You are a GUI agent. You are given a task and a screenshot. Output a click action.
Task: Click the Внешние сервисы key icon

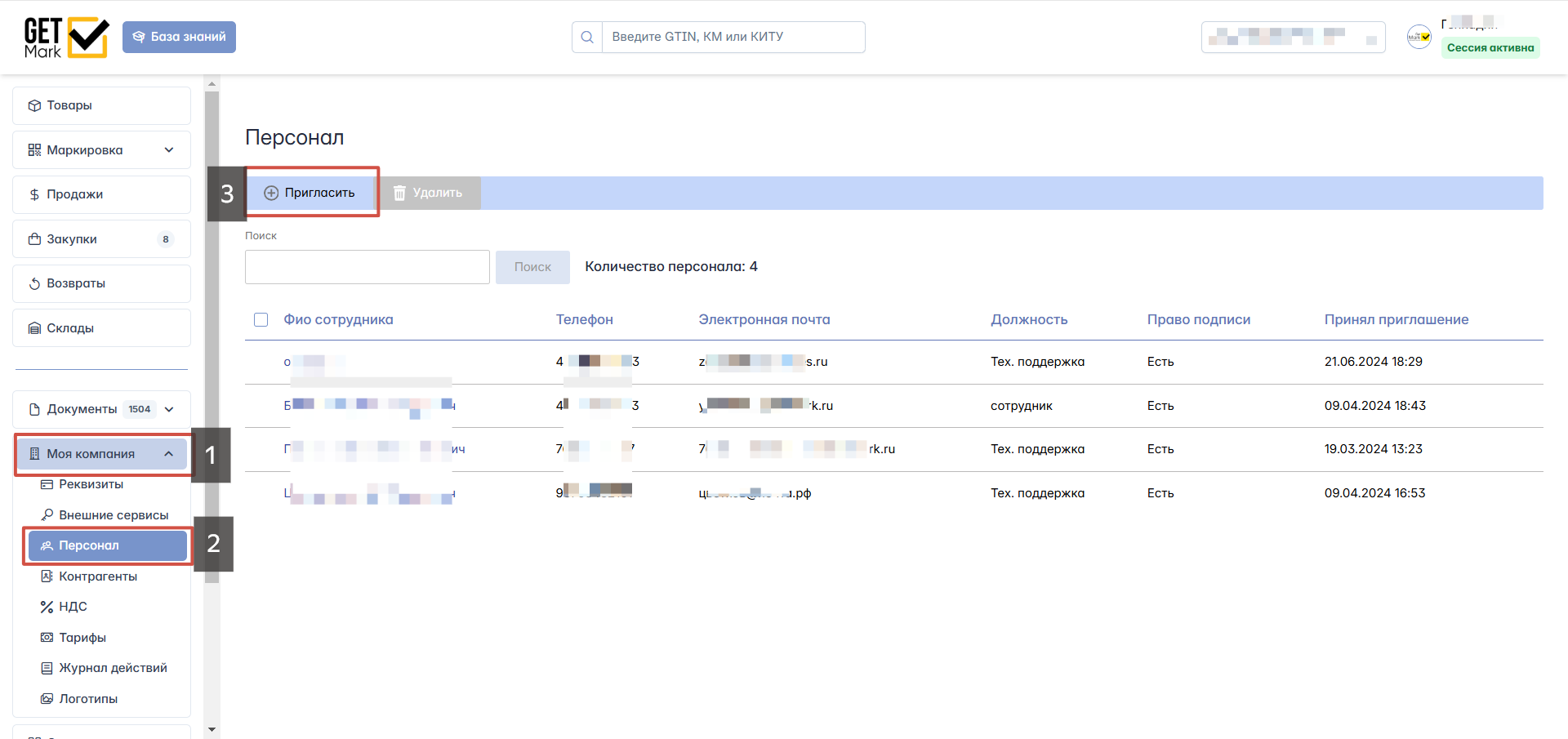(47, 515)
